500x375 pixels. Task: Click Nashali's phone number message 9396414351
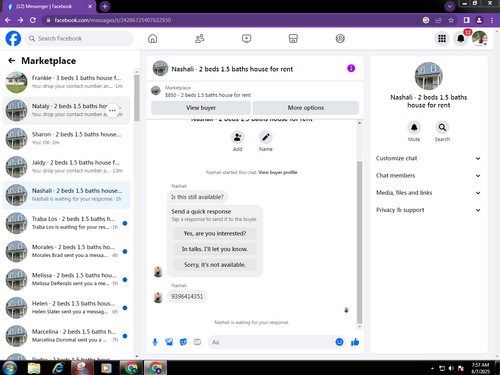(x=187, y=296)
